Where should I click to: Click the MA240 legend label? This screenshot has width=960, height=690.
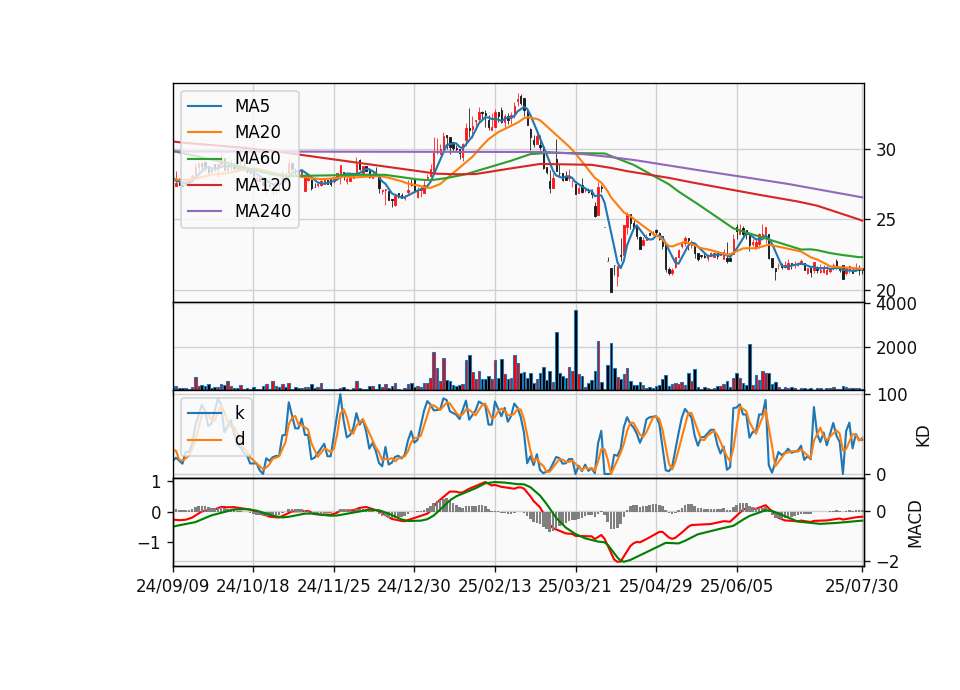pos(263,211)
